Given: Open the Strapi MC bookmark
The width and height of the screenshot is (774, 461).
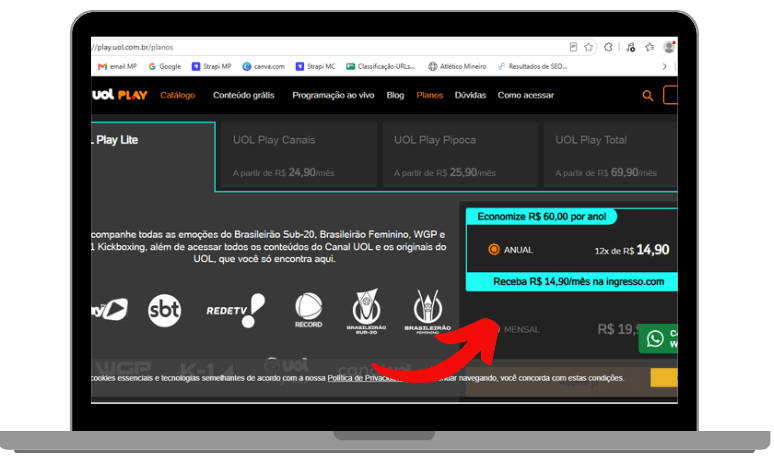Looking at the screenshot, I should point(315,66).
